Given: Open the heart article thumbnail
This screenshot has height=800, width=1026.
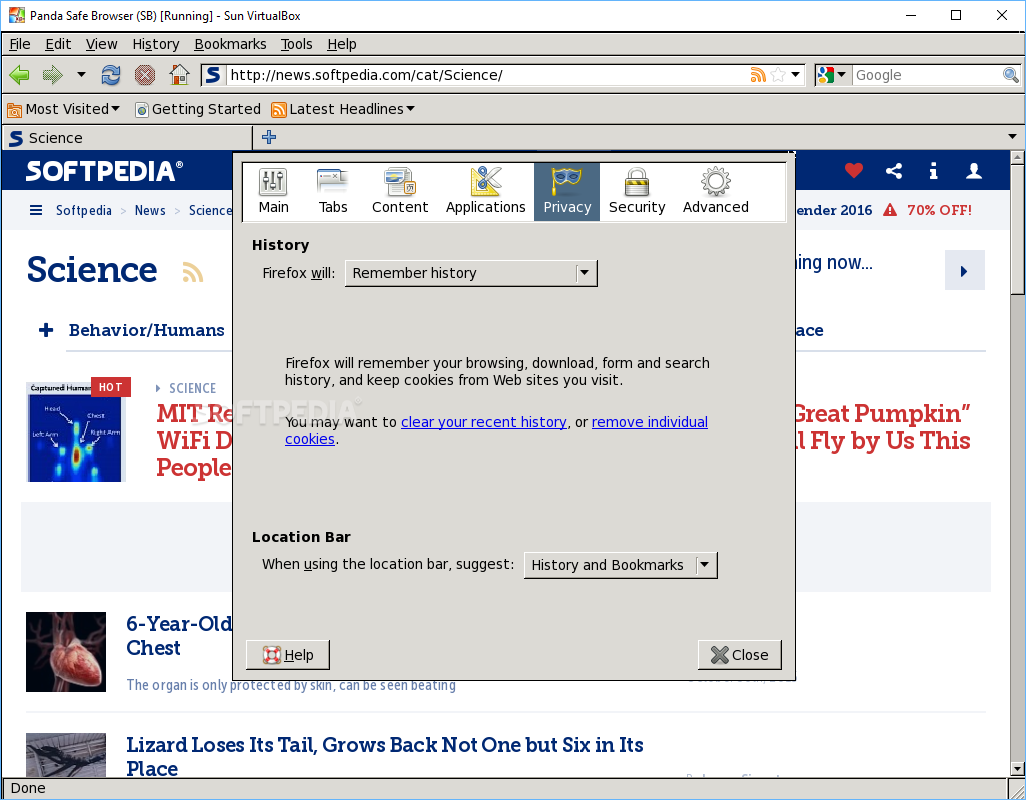Looking at the screenshot, I should tap(65, 652).
